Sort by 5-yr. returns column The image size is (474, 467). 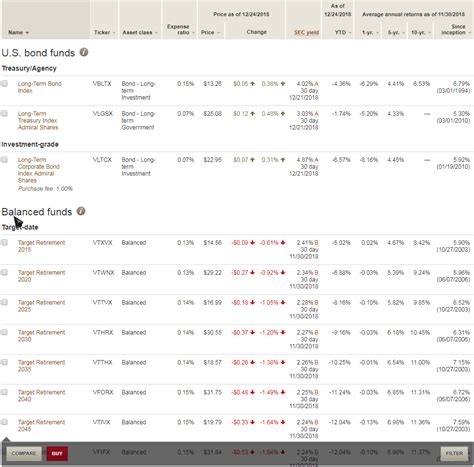tap(396, 32)
